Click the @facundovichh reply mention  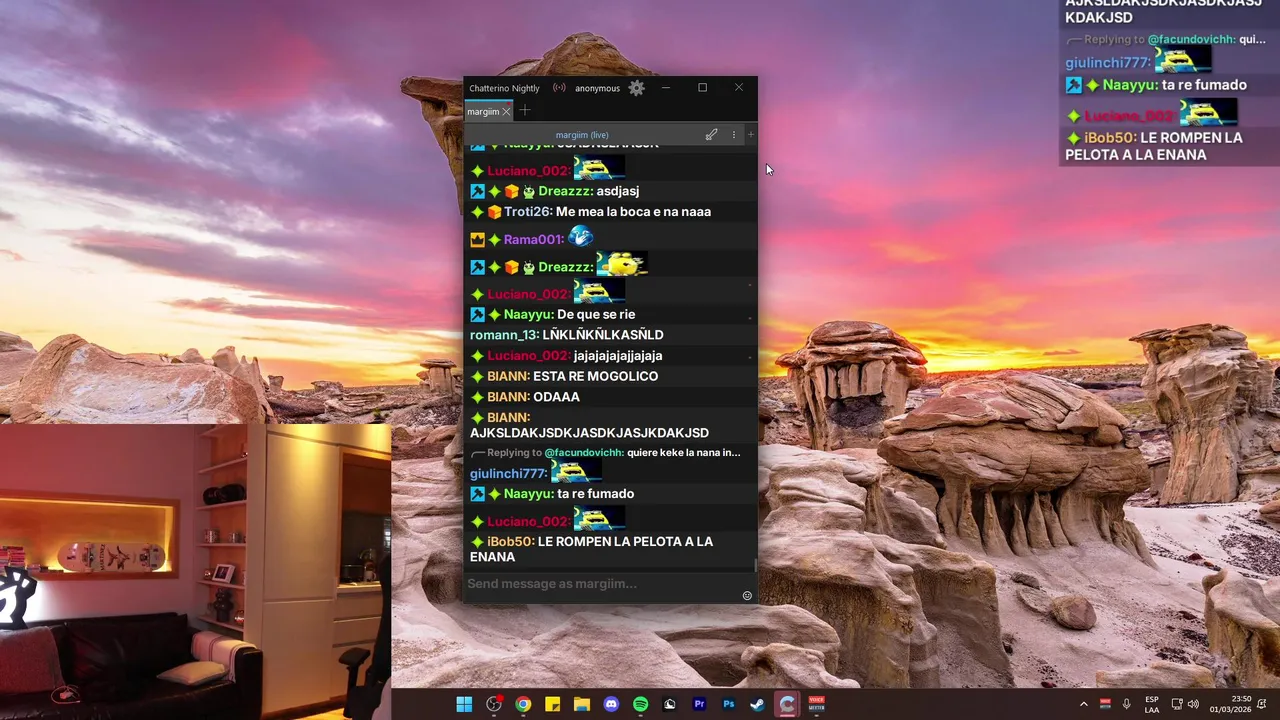coord(584,453)
